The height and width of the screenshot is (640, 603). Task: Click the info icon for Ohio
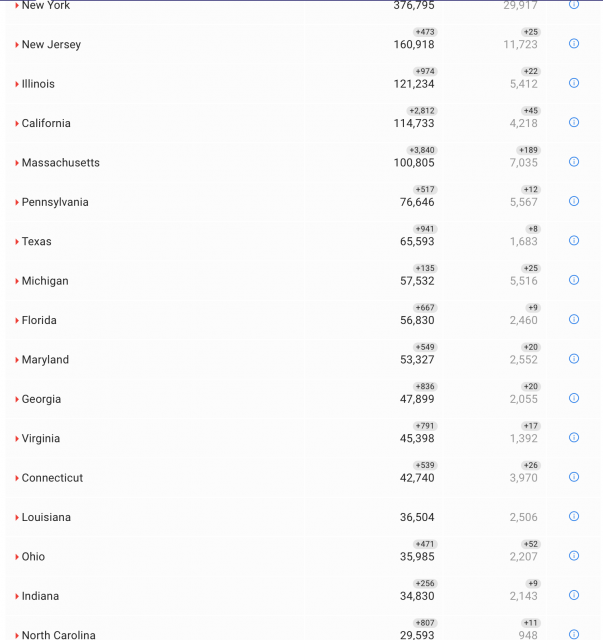[574, 555]
